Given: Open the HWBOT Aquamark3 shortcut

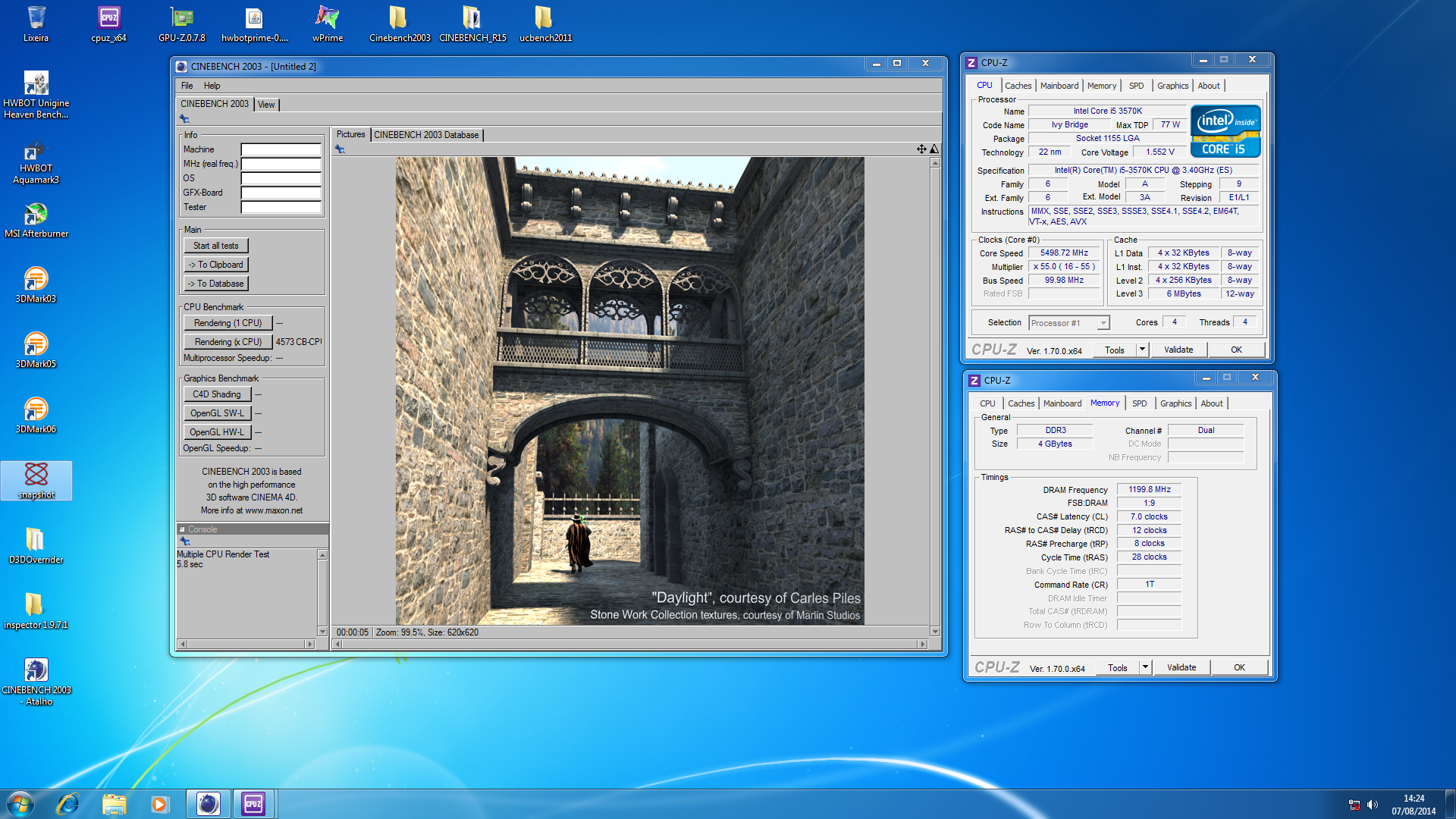Looking at the screenshot, I should [x=36, y=162].
